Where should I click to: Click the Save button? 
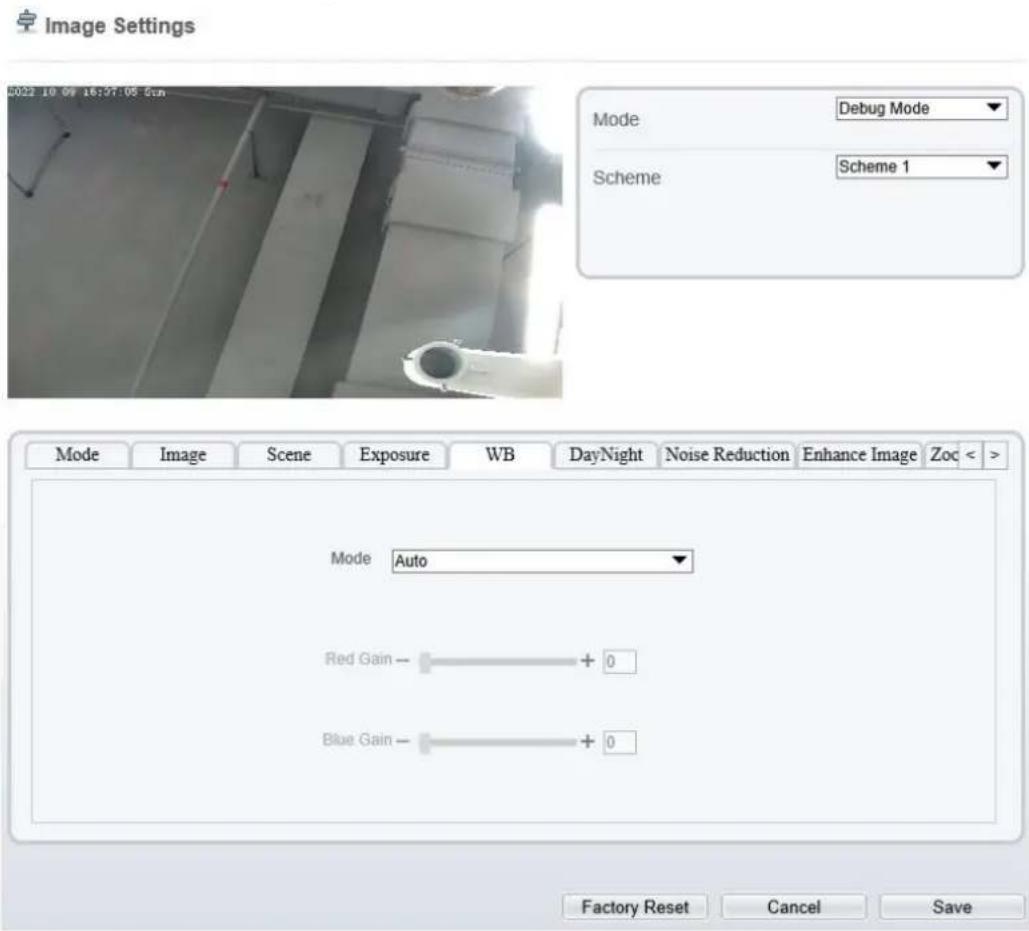tap(952, 907)
